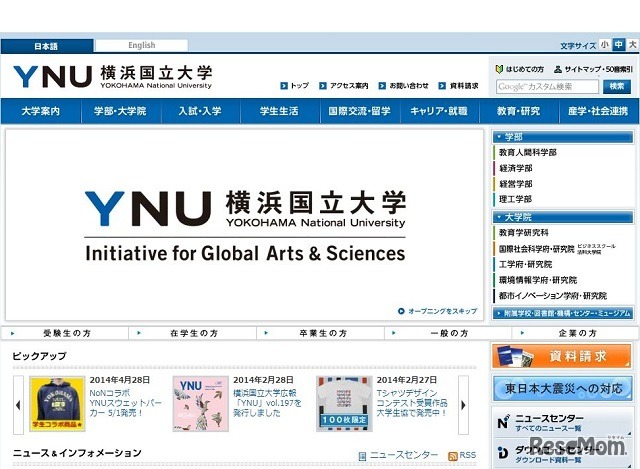The width and height of the screenshot is (640, 469).
Task: Click the play icon beside オープニングをスキップ
Action: [401, 311]
